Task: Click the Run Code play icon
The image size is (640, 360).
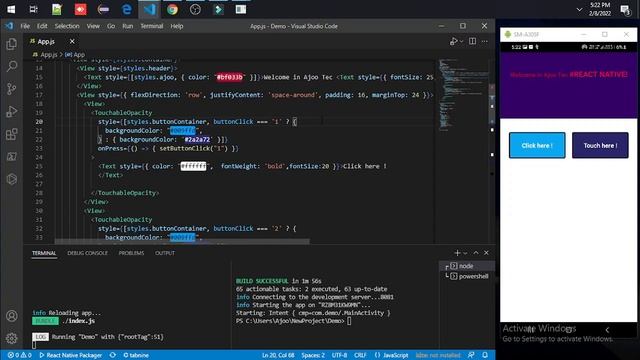Action: (x=453, y=41)
